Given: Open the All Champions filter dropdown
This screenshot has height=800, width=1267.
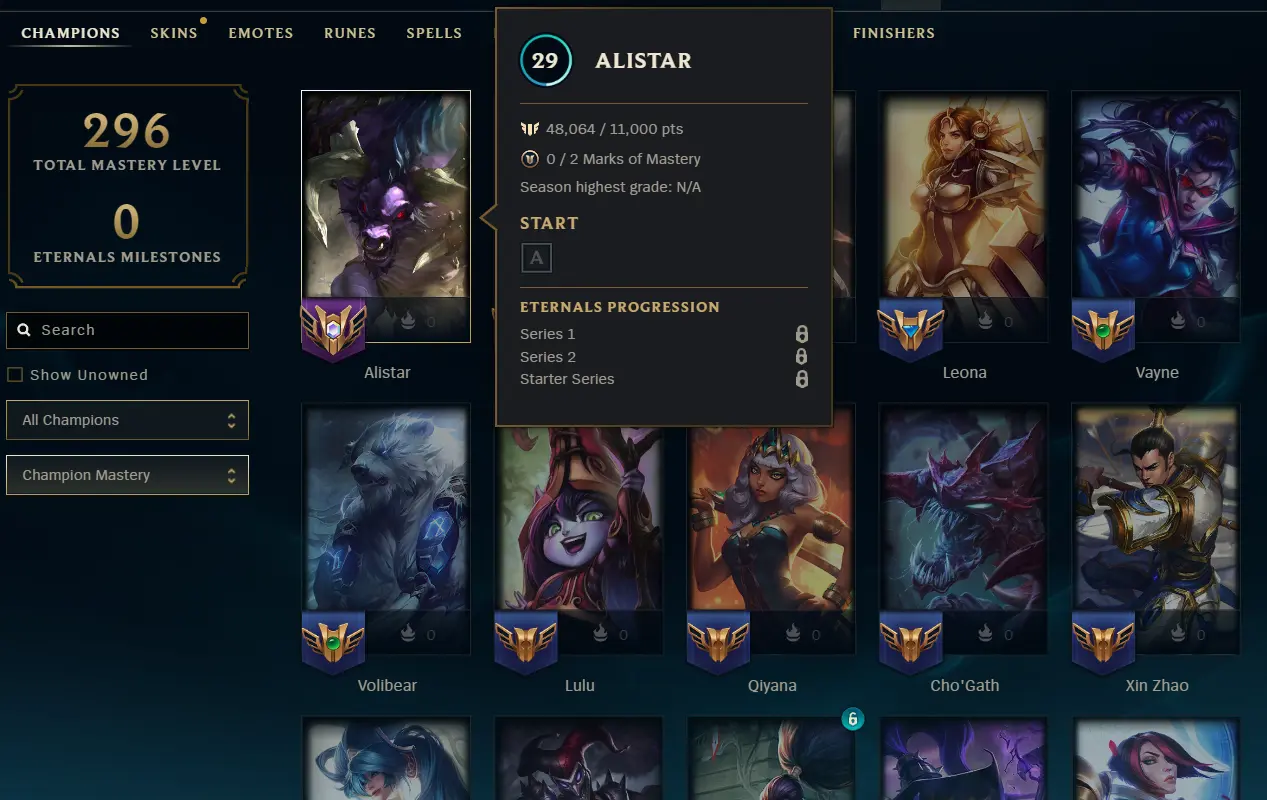Looking at the screenshot, I should pyautogui.click(x=127, y=420).
